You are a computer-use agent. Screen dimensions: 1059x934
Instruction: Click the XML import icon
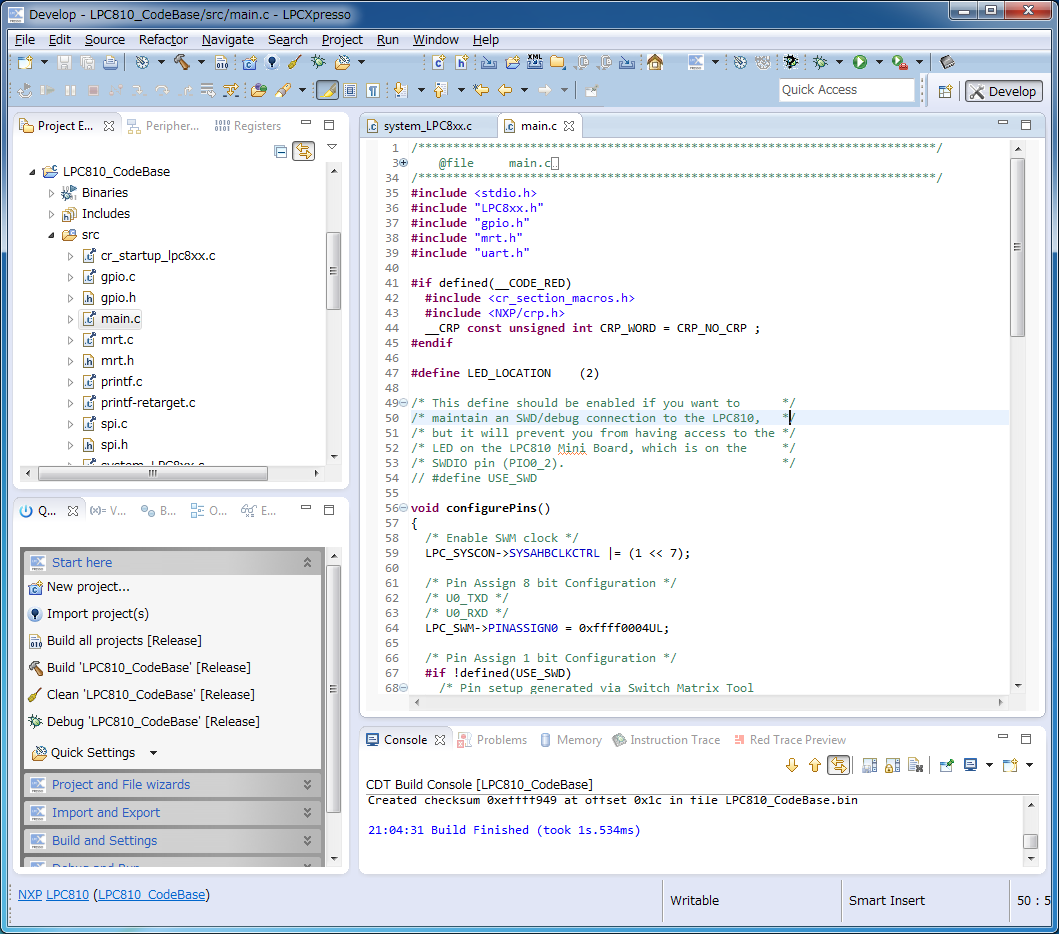click(535, 62)
